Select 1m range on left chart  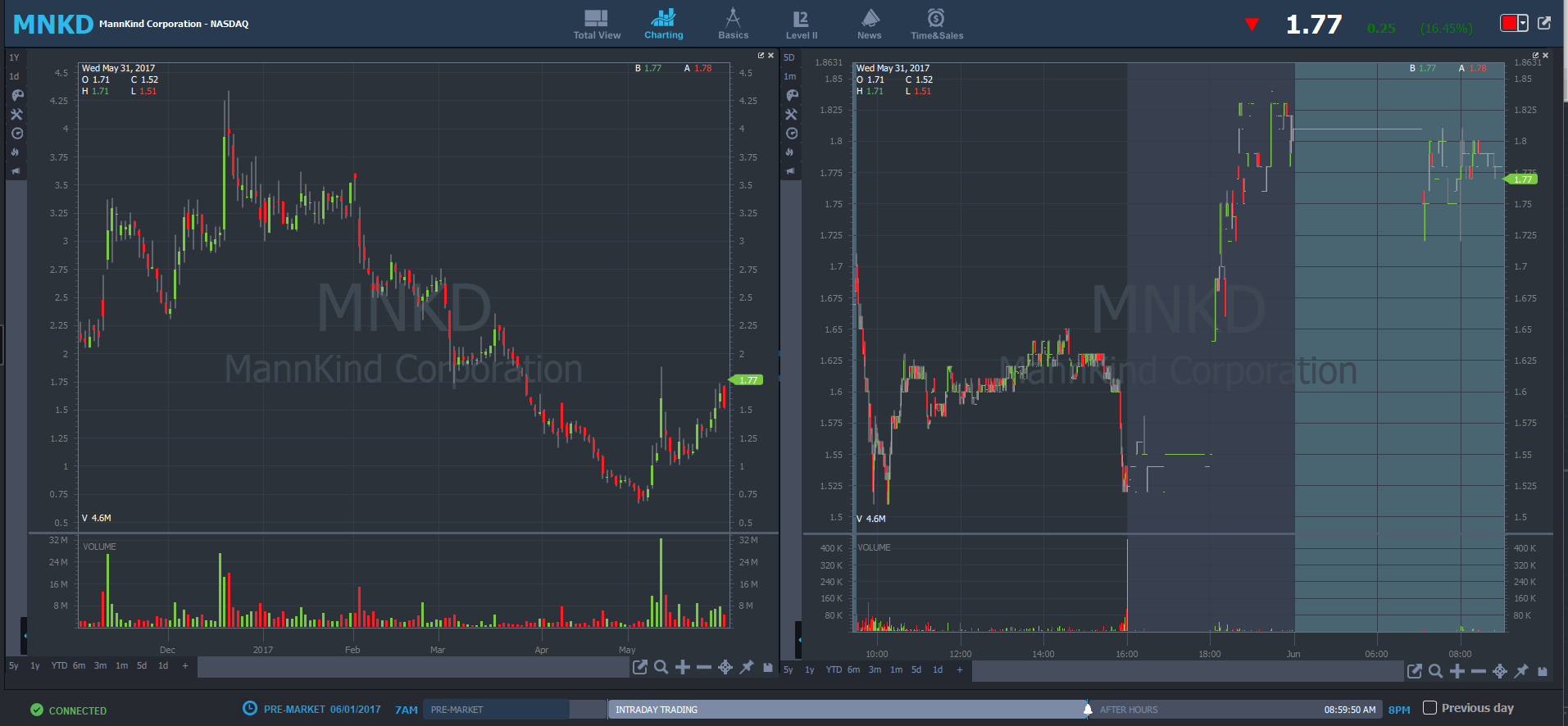coord(121,666)
